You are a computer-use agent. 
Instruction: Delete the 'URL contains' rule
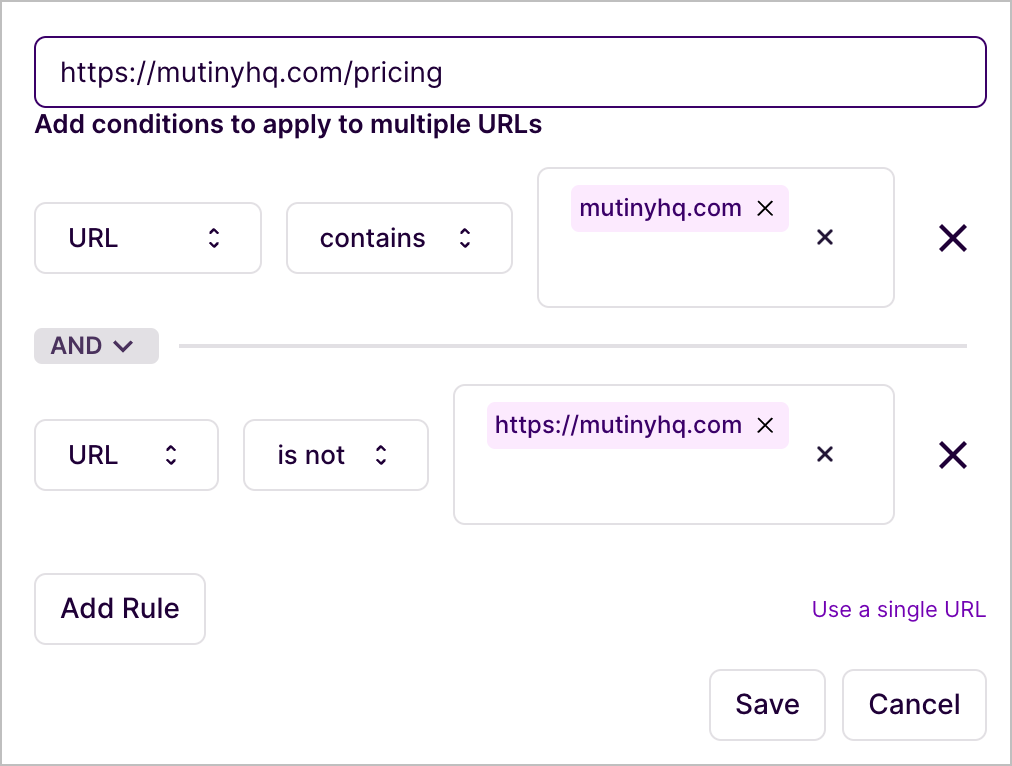click(x=952, y=238)
